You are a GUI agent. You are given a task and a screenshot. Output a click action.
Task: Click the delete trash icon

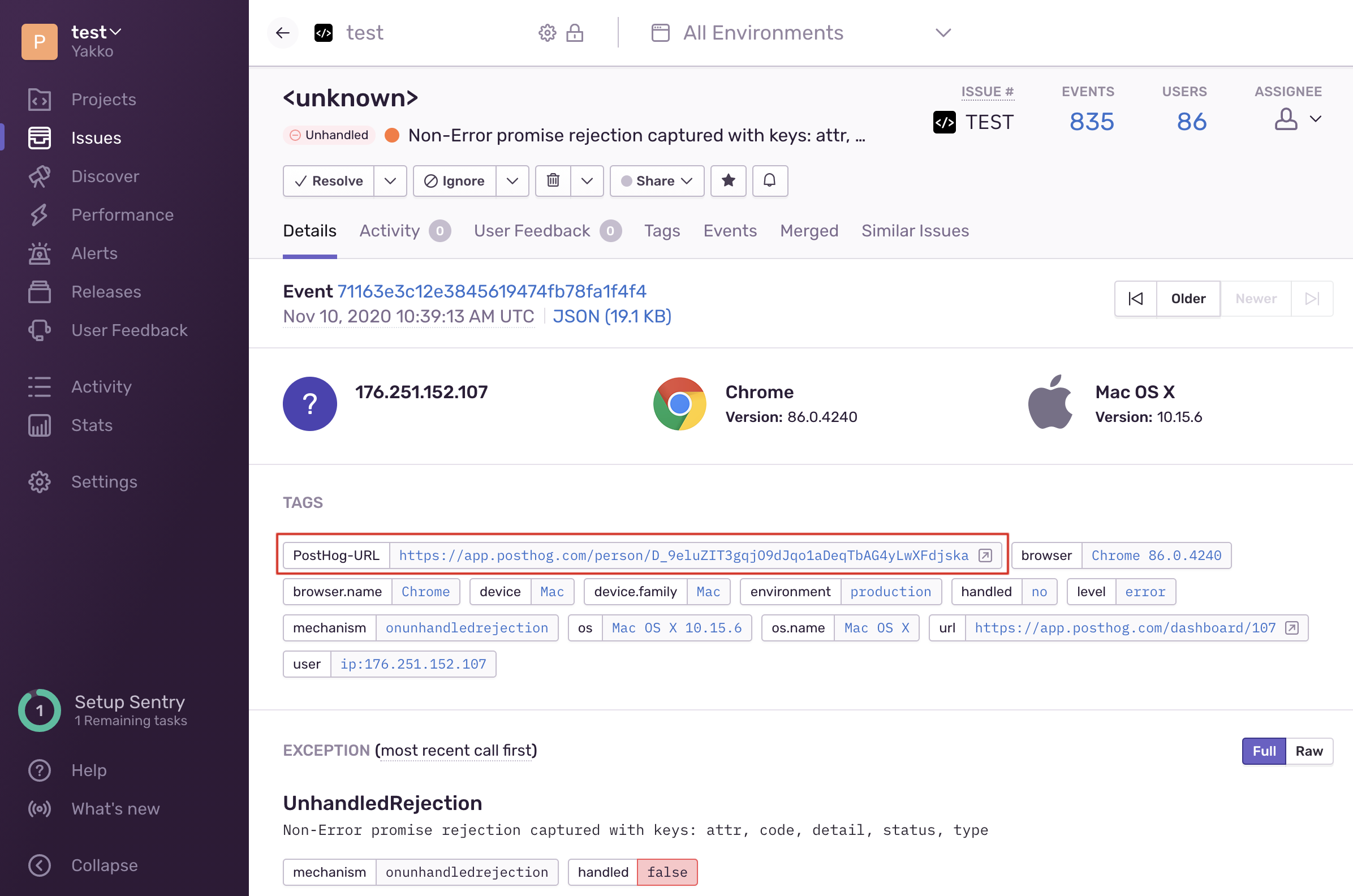point(553,181)
